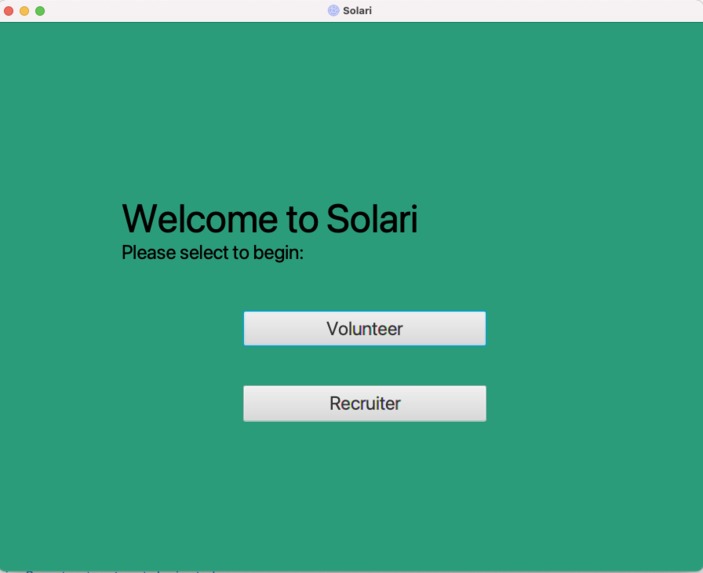This screenshot has width=703, height=573.
Task: Close the Solari window with red button
Action: tap(9, 11)
